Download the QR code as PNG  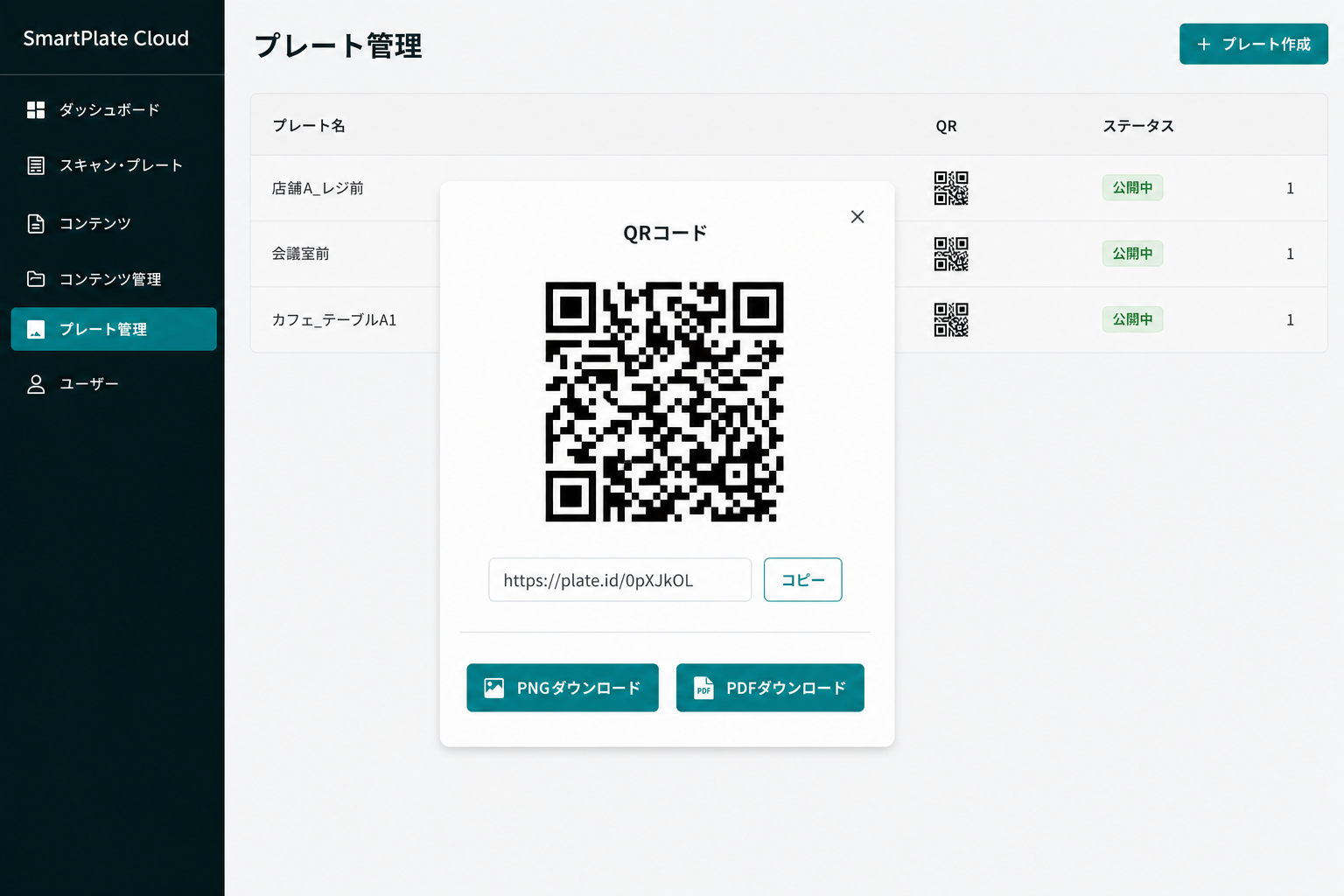[563, 688]
